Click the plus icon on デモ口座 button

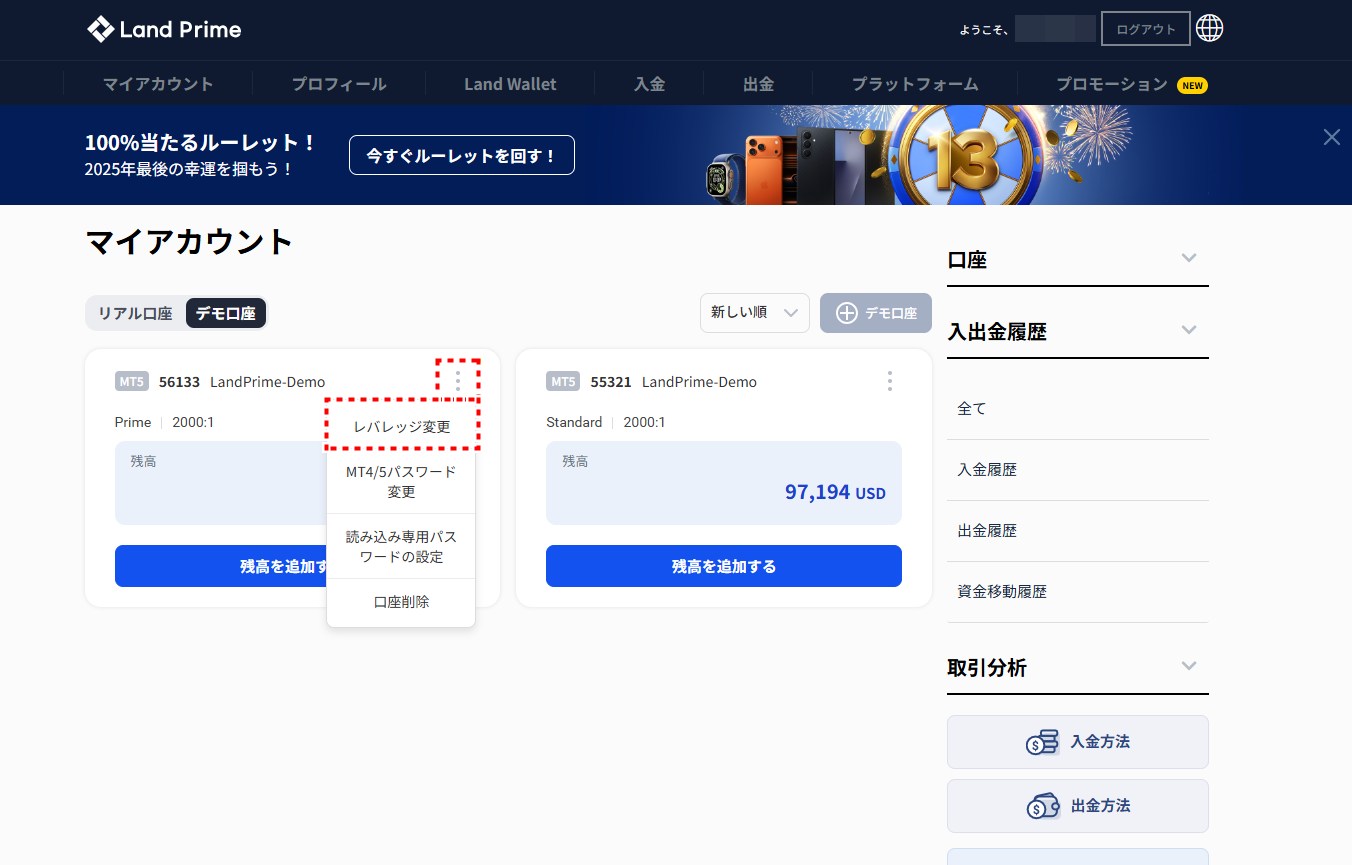[847, 313]
